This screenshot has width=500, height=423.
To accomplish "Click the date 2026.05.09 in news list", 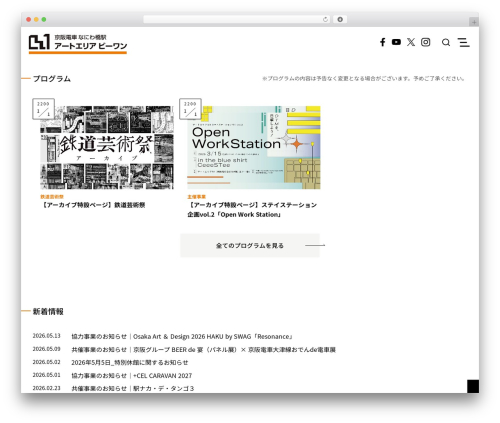I will pos(46,349).
